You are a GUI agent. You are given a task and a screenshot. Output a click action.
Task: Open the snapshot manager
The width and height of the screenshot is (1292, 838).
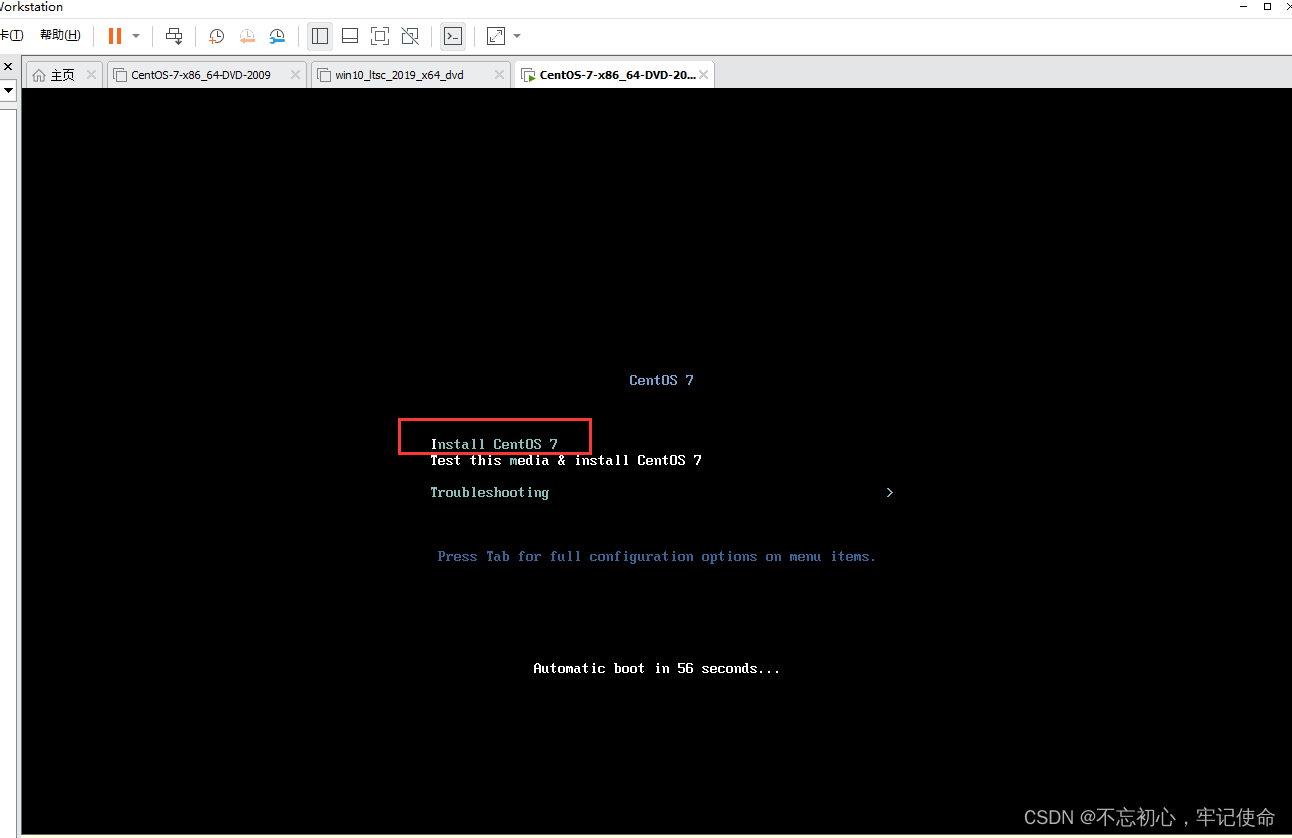[277, 36]
